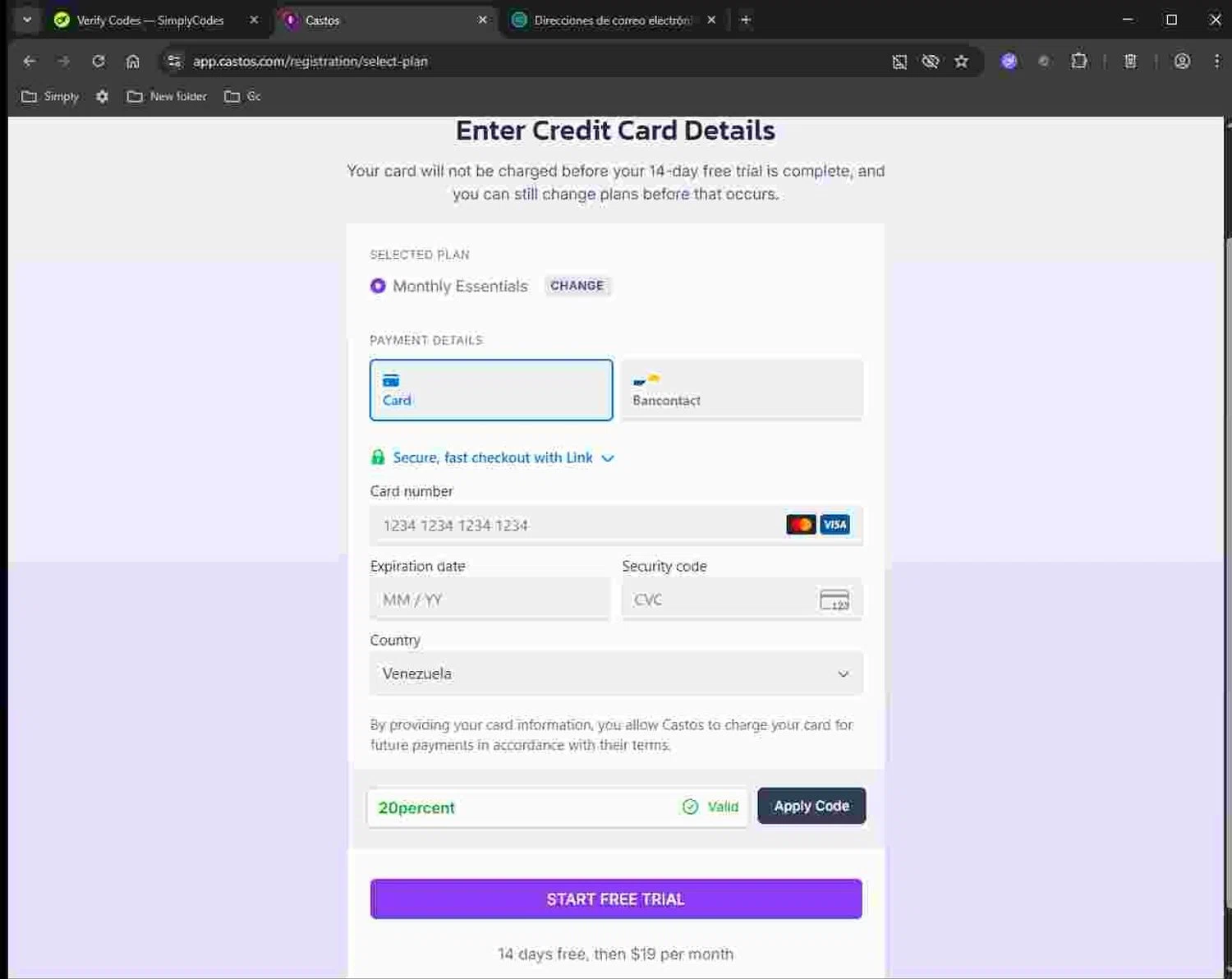This screenshot has width=1232, height=979.
Task: Click the Valid checkmark icon
Action: 691,807
